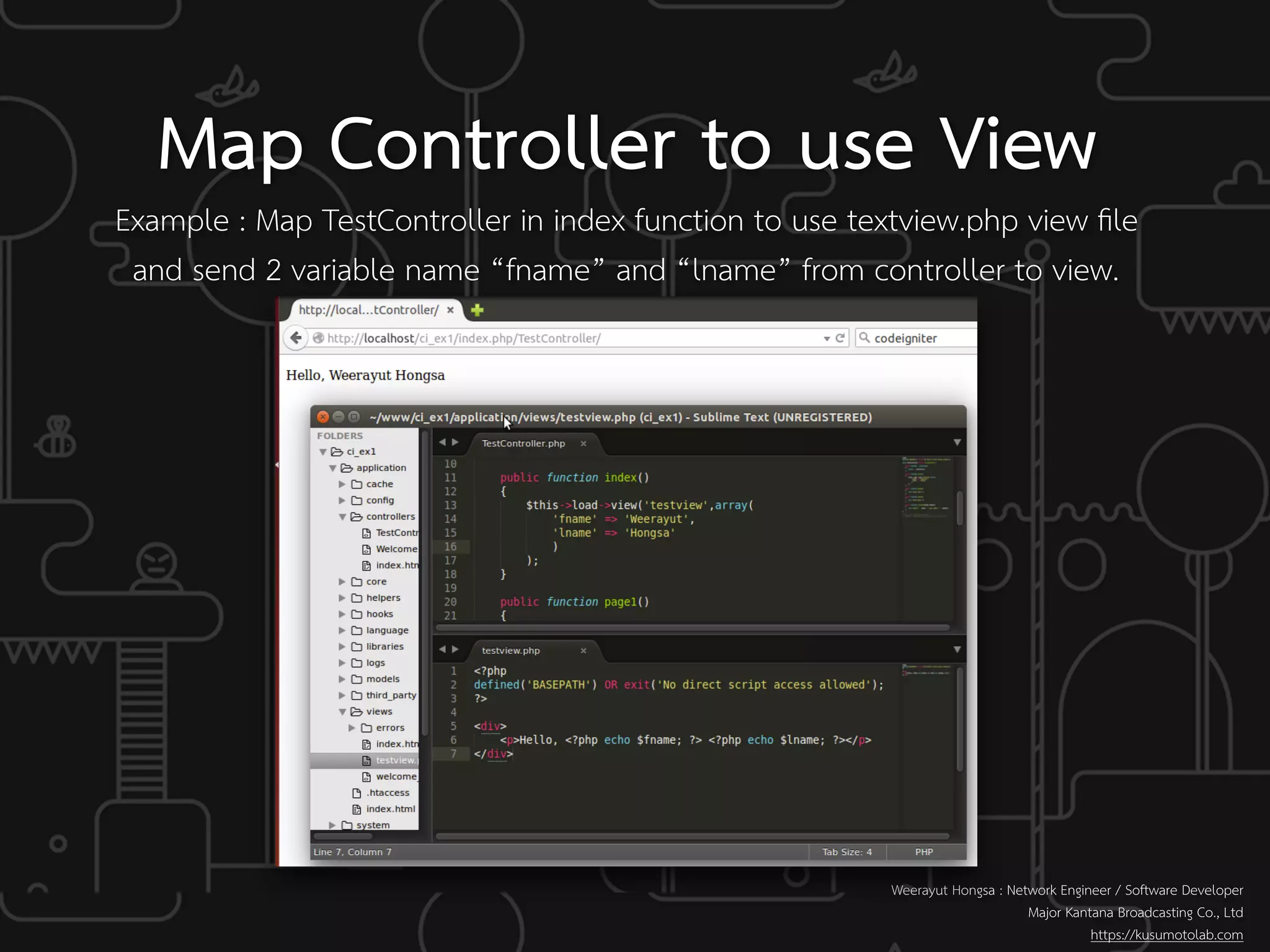Open the upper pane tab list dropdown
The image size is (1270, 952).
957,443
